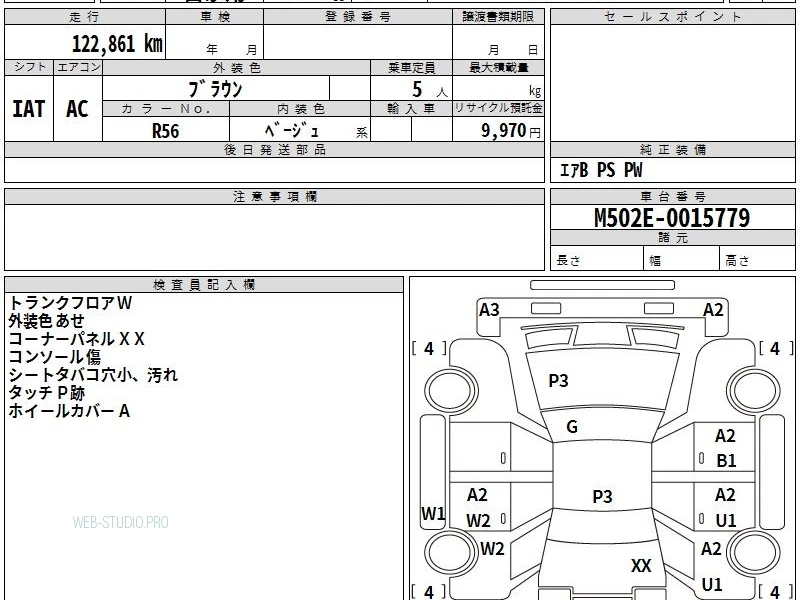Select the 走行 header cell
This screenshot has height=600, width=800.
click(85, 17)
